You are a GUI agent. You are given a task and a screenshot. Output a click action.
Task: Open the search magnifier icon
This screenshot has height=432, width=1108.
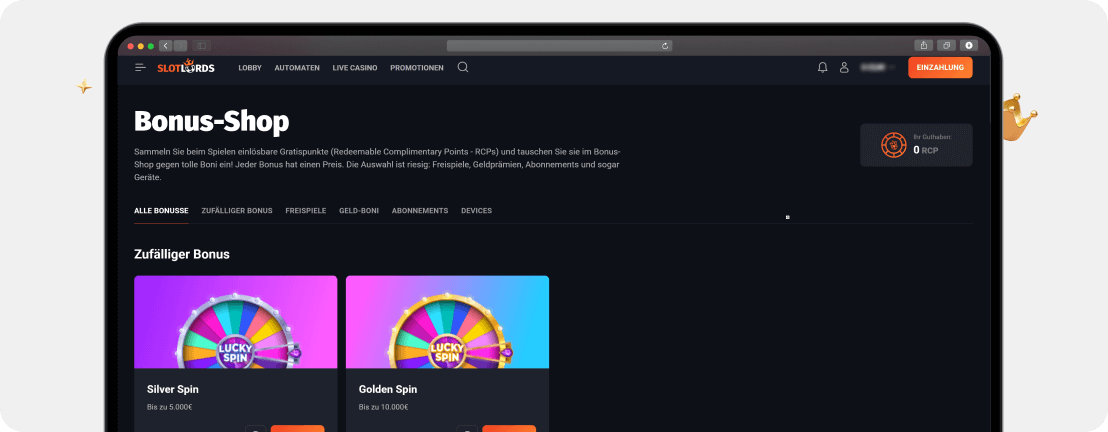click(463, 67)
